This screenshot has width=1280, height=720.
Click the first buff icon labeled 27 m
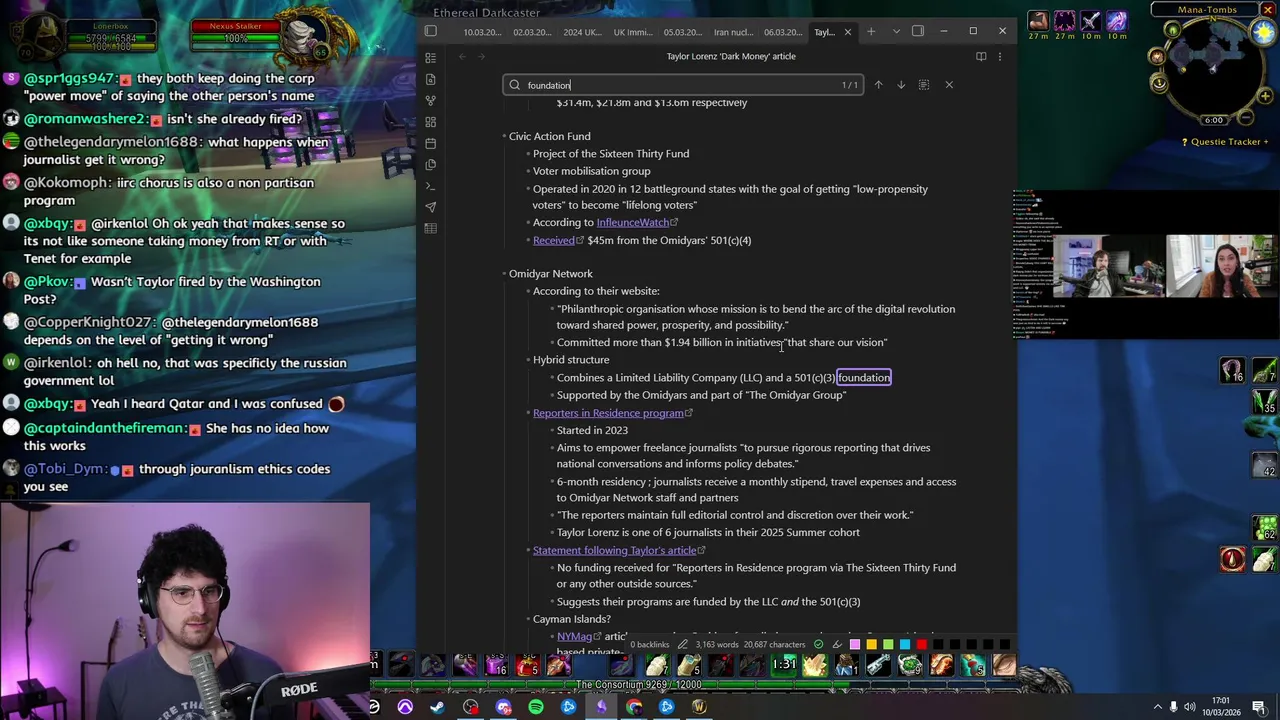[1038, 20]
